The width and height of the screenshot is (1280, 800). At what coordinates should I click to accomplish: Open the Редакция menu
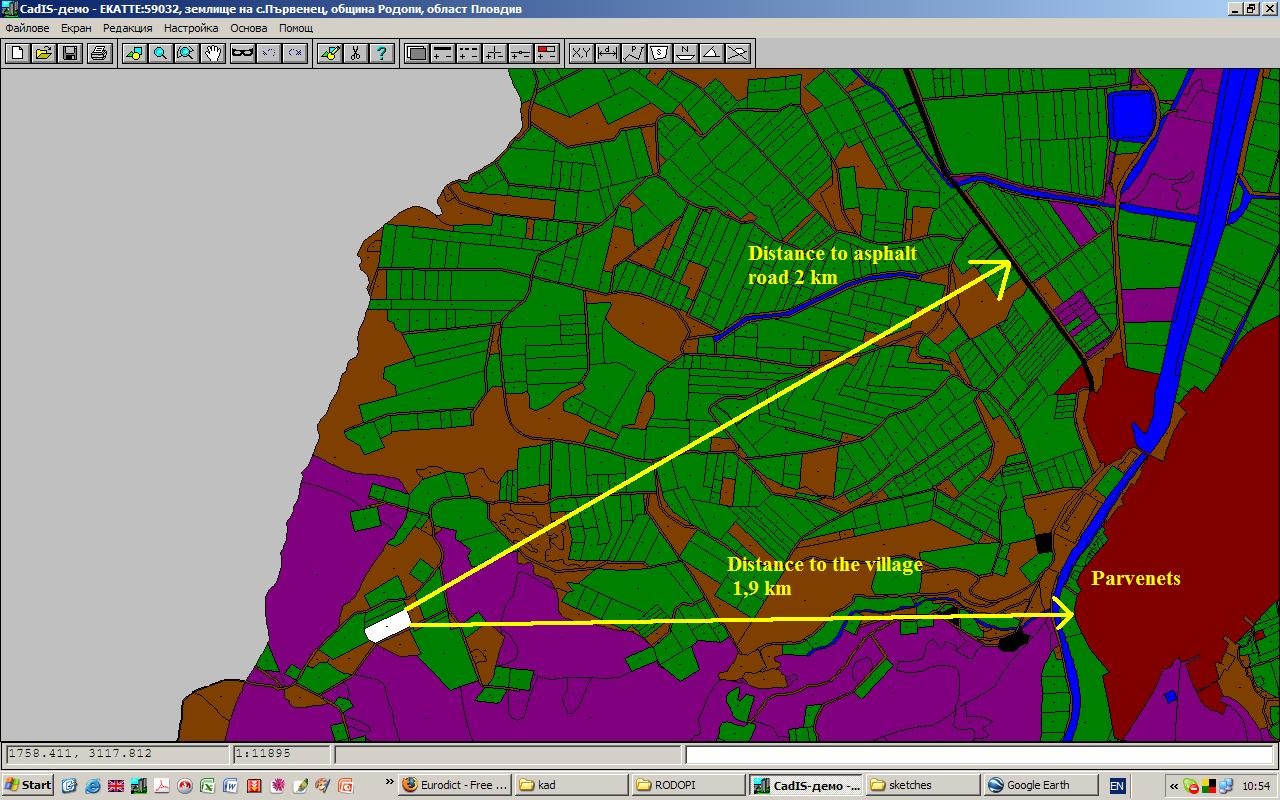tap(128, 28)
